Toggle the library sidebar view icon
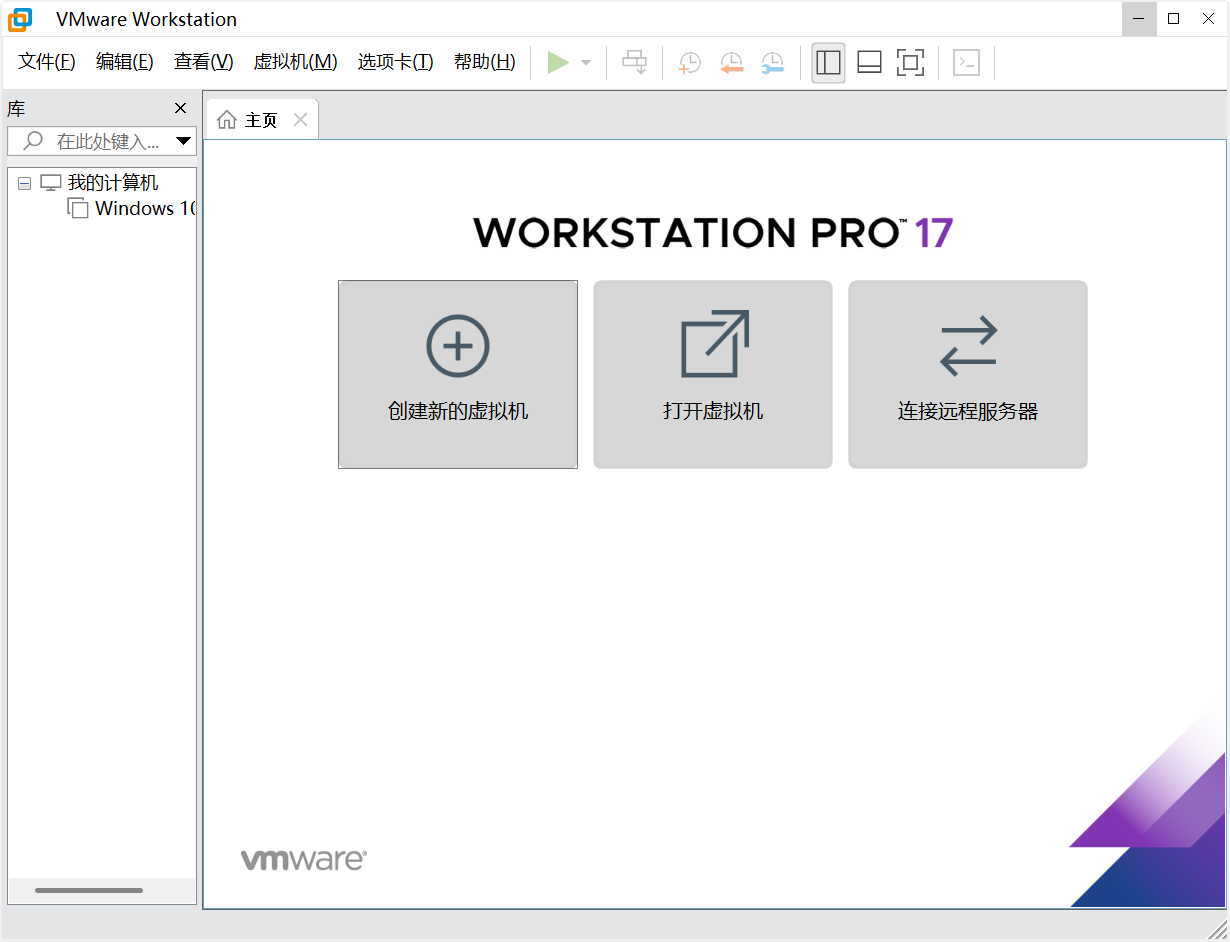Viewport: 1230px width, 942px height. coord(828,63)
